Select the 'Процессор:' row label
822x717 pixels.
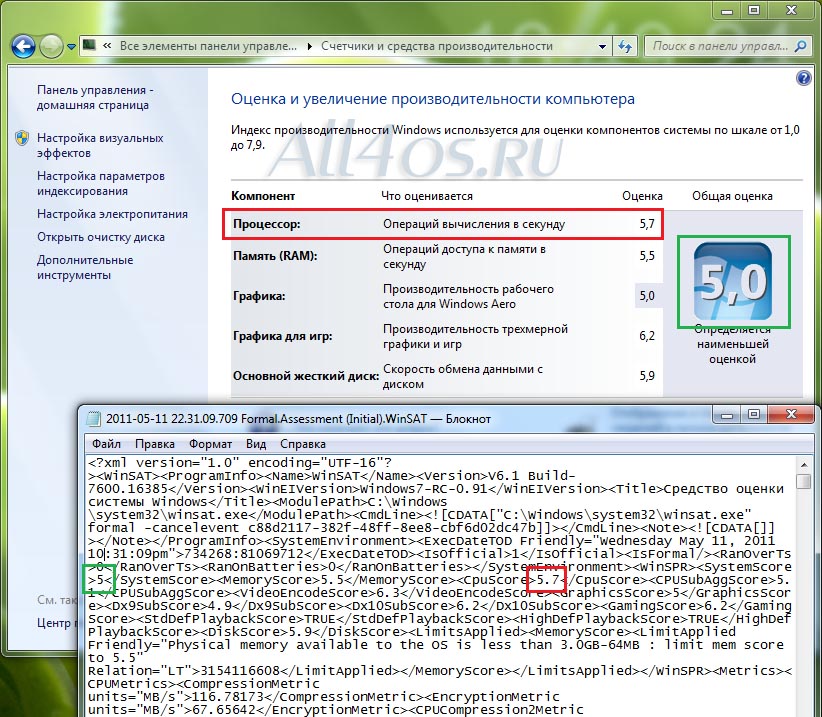(x=267, y=224)
